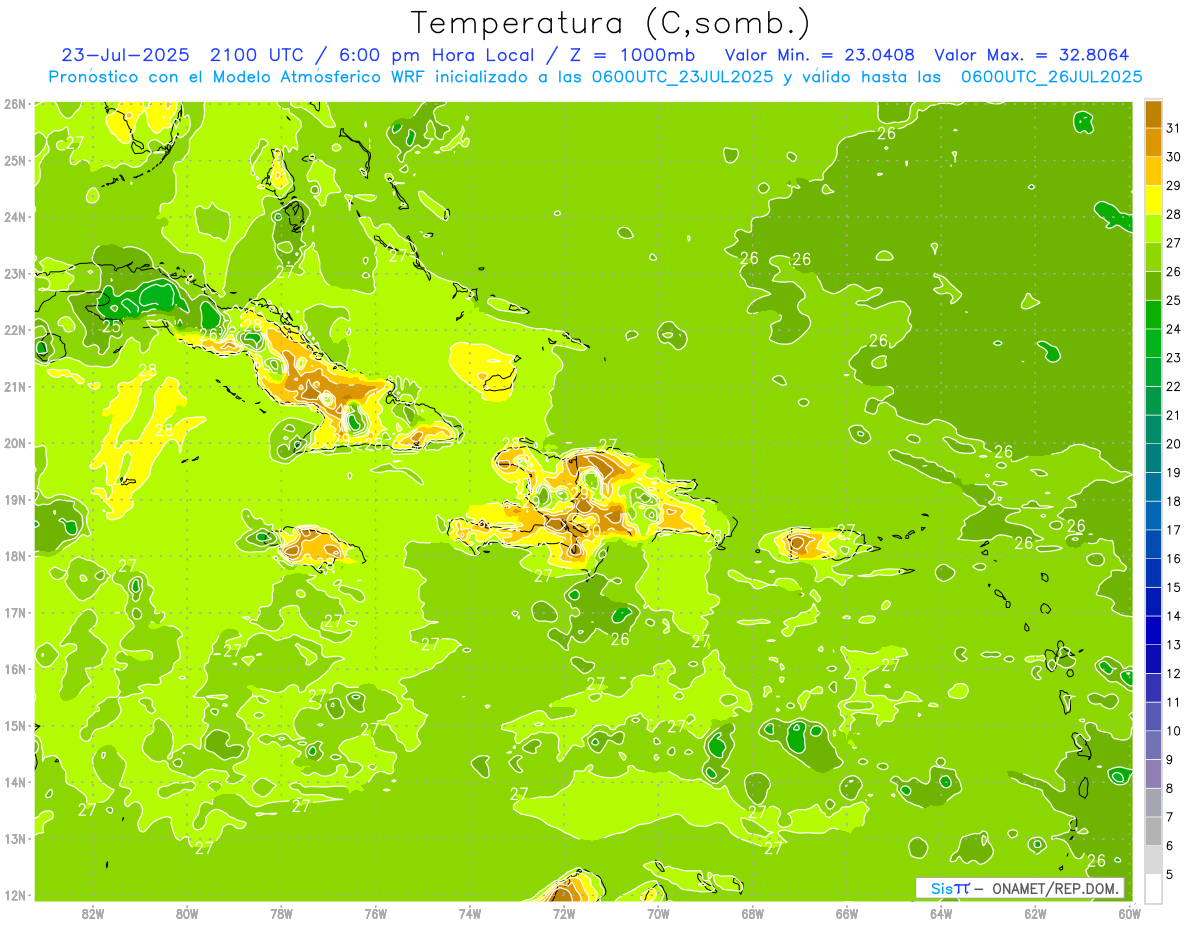Pick the teal legend swatch between 19 and 20

point(1153,458)
